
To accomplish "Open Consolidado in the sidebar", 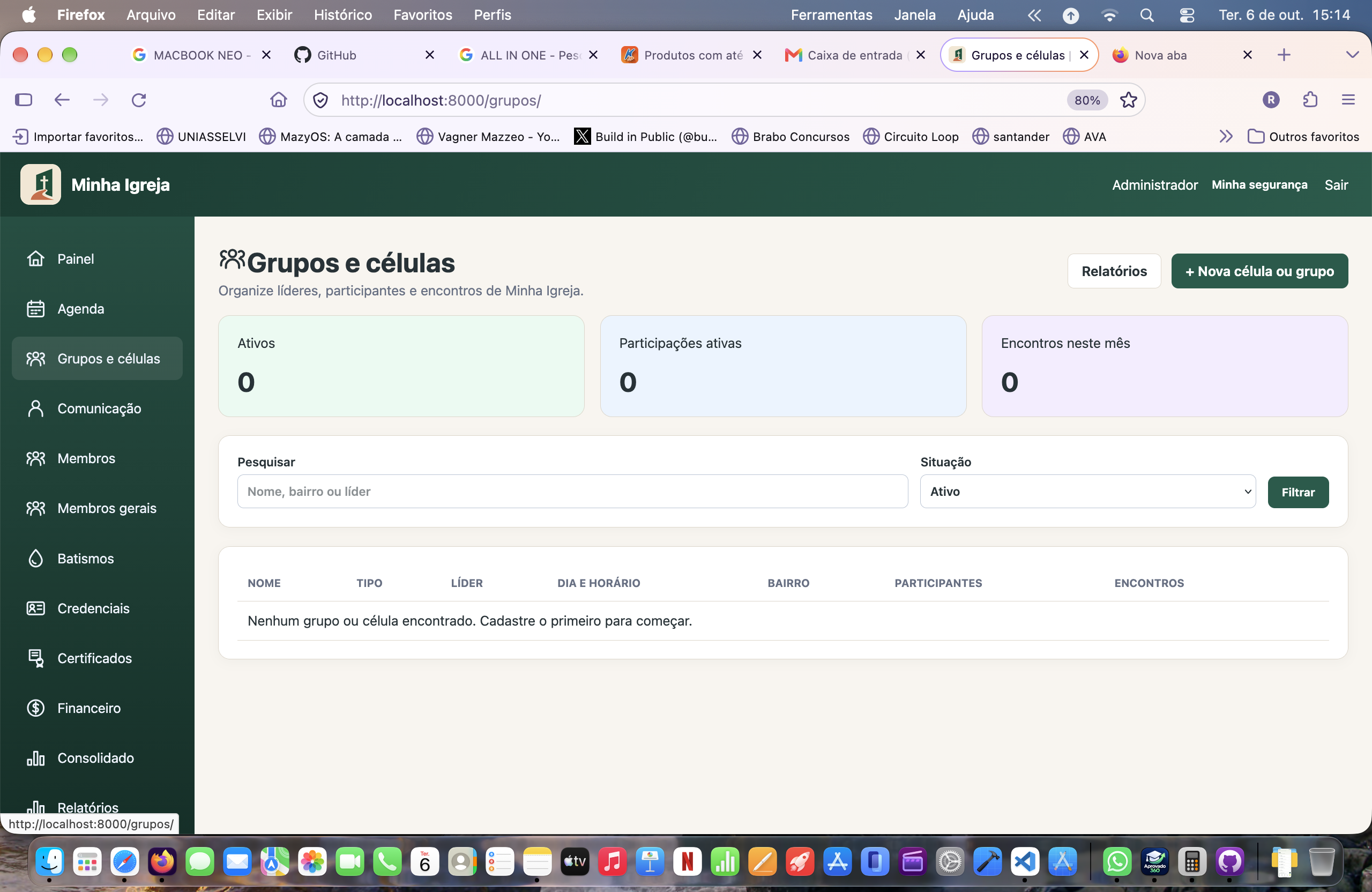I will click(x=97, y=757).
